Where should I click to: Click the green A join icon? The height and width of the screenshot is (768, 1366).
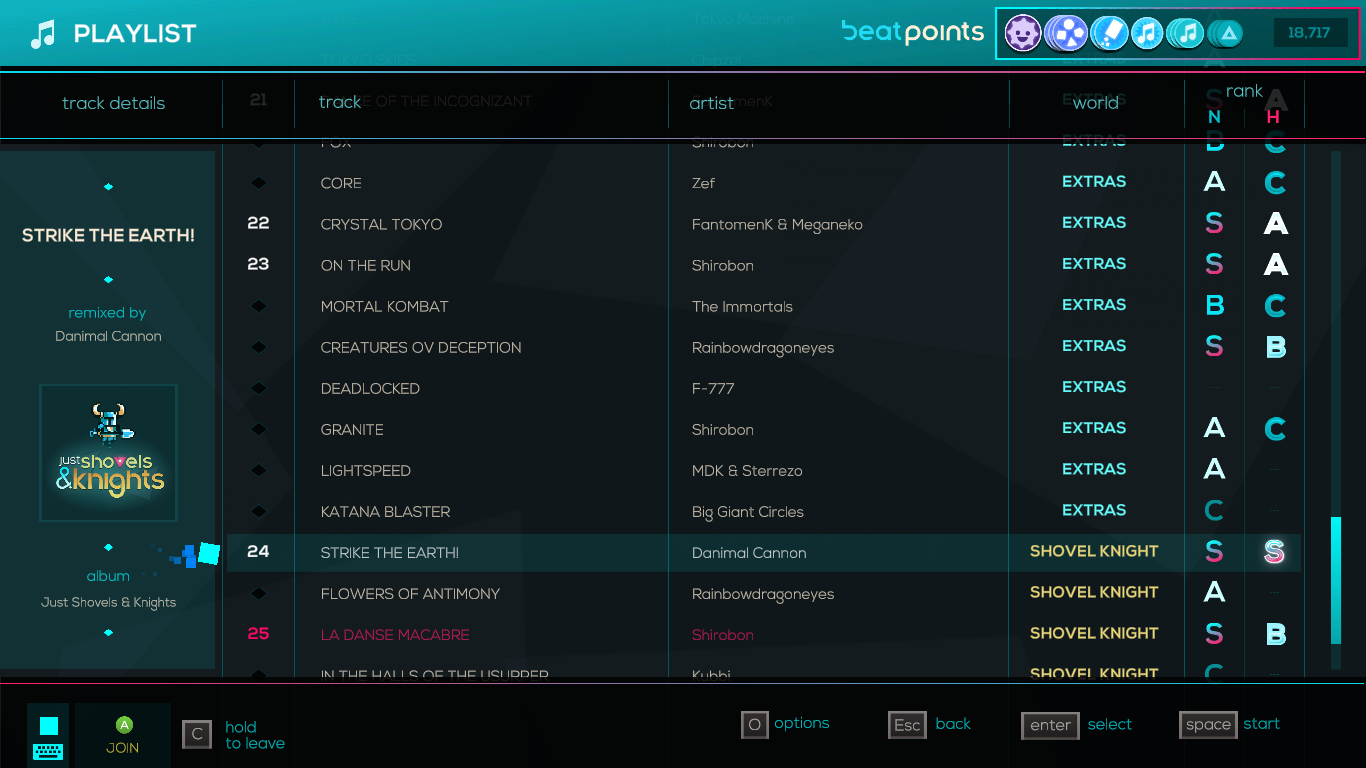click(124, 725)
